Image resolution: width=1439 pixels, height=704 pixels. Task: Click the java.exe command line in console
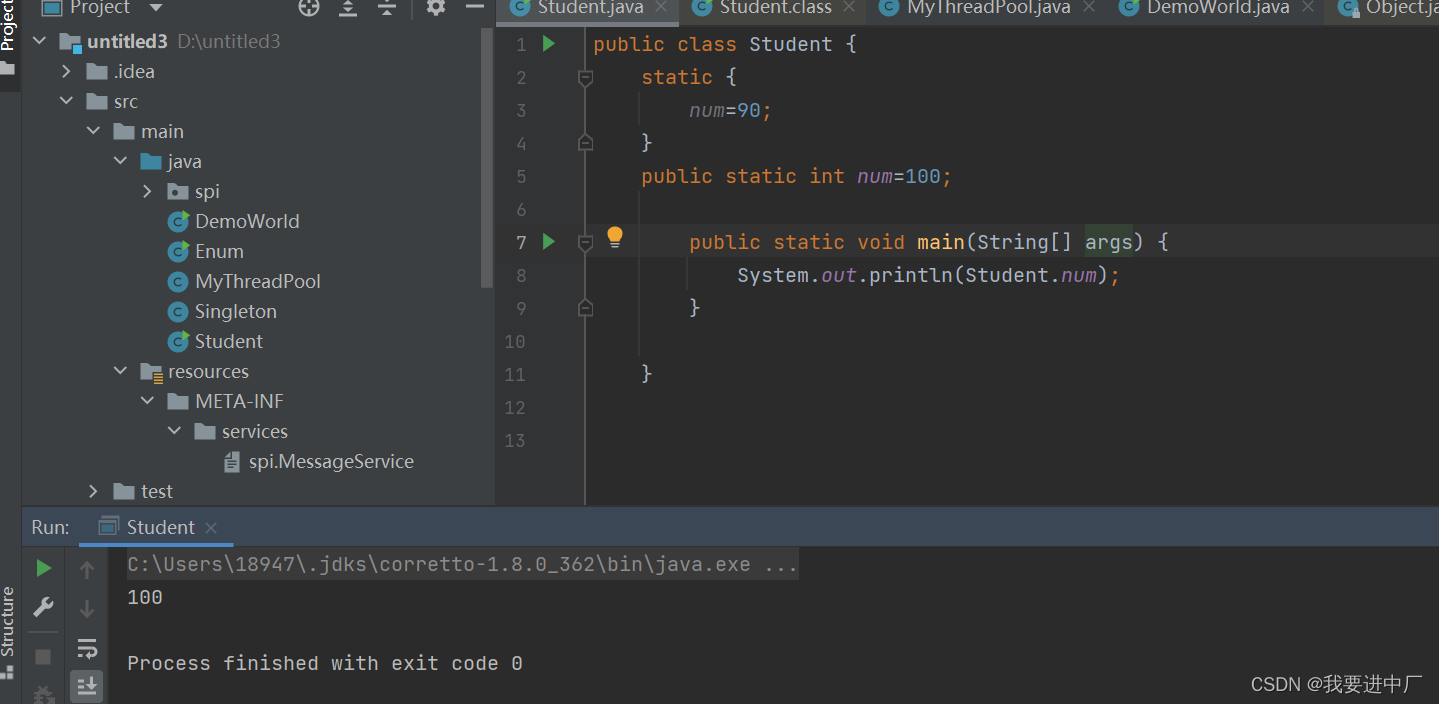[462, 565]
